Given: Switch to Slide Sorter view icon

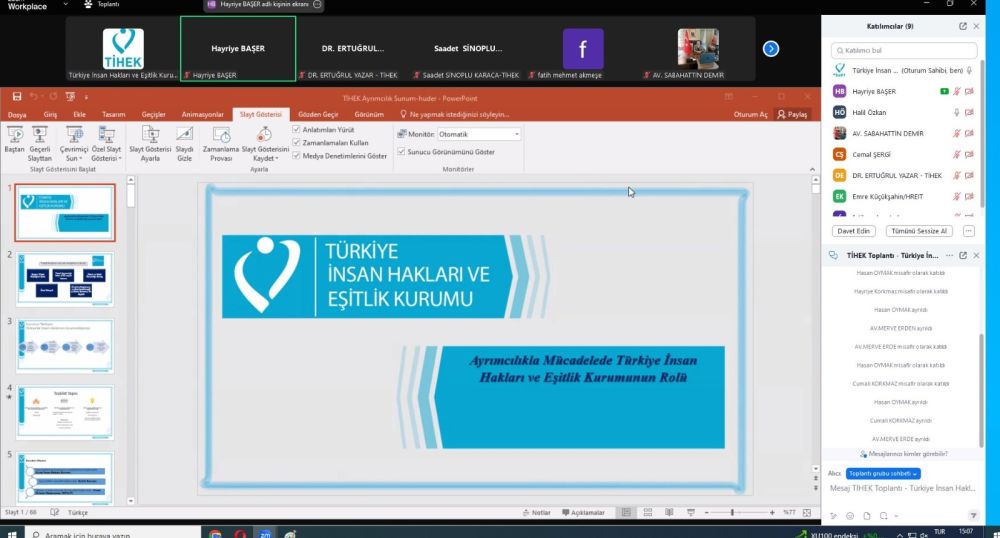Looking at the screenshot, I should click(x=648, y=513).
